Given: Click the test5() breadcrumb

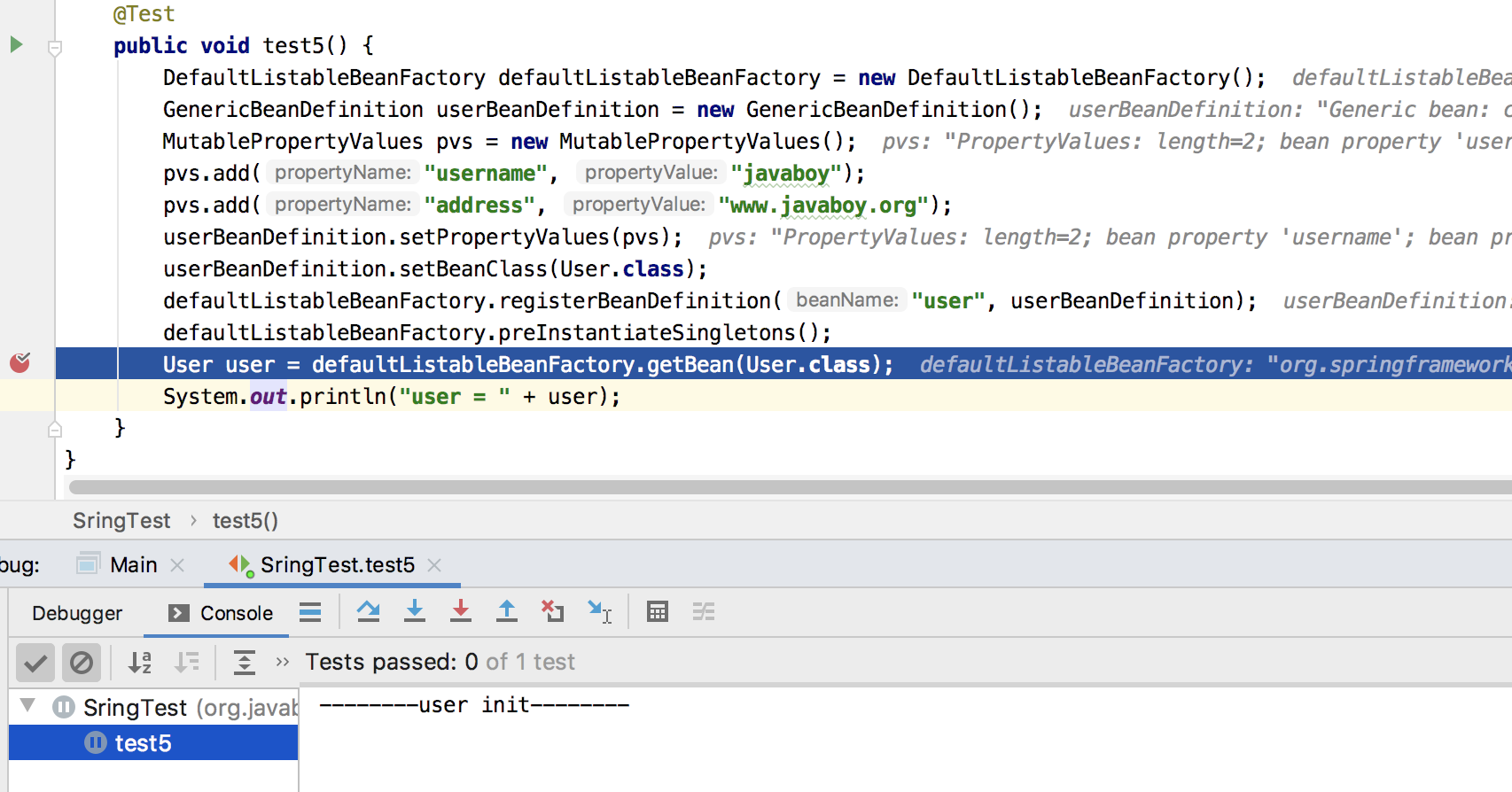Looking at the screenshot, I should pos(246,521).
